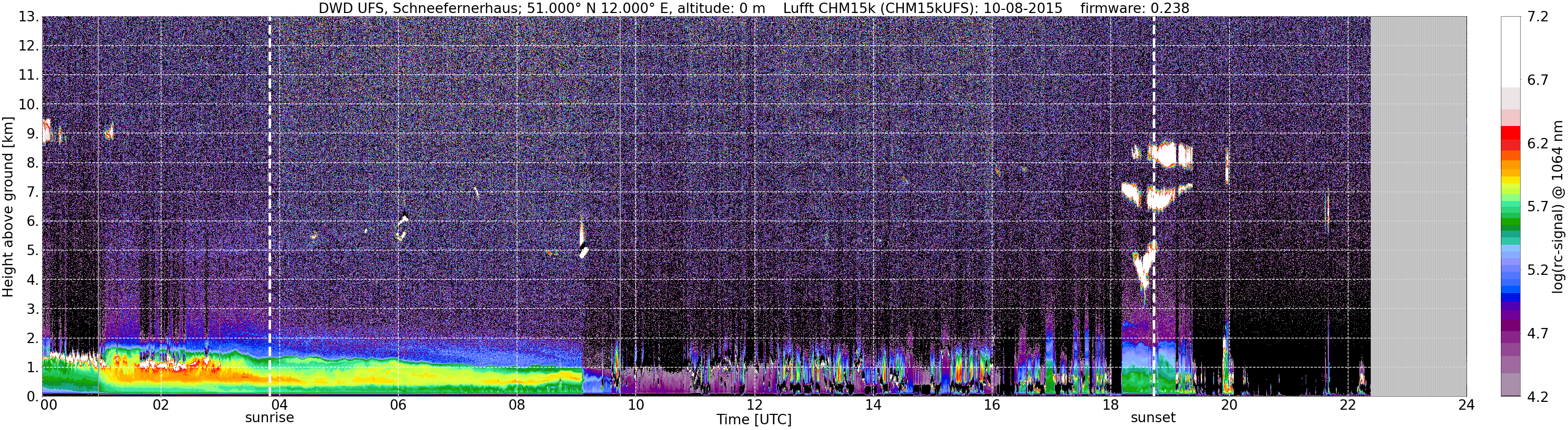Click the height axis tick '13.'
Image resolution: width=1568 pixels, height=430 pixels.
point(29,17)
